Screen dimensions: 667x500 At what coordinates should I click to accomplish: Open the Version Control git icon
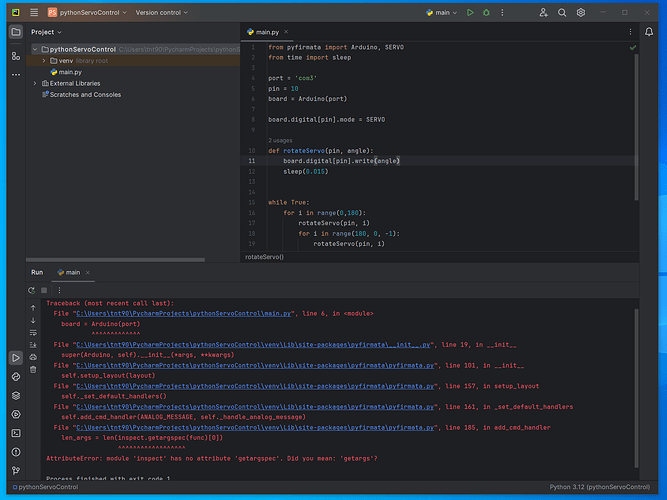tap(16, 470)
